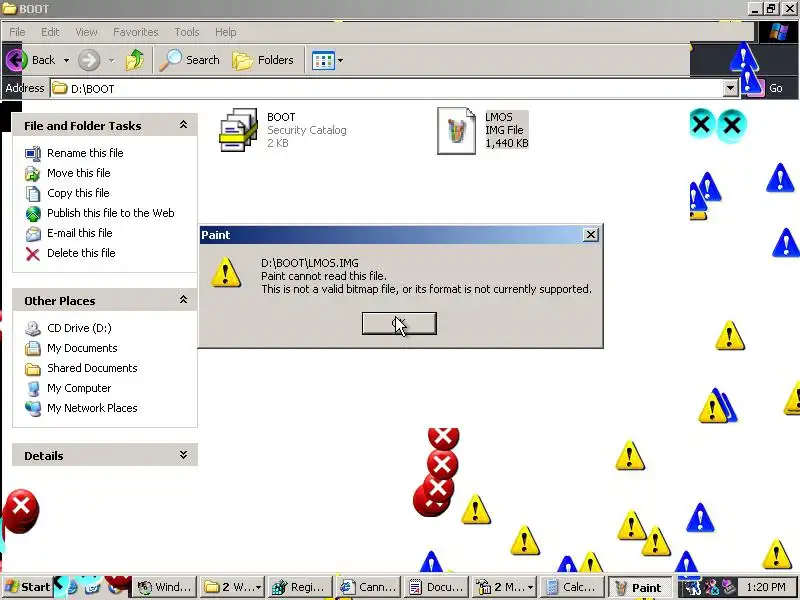Click Publish this file to the Web
Image resolution: width=800 pixels, height=600 pixels.
111,213
